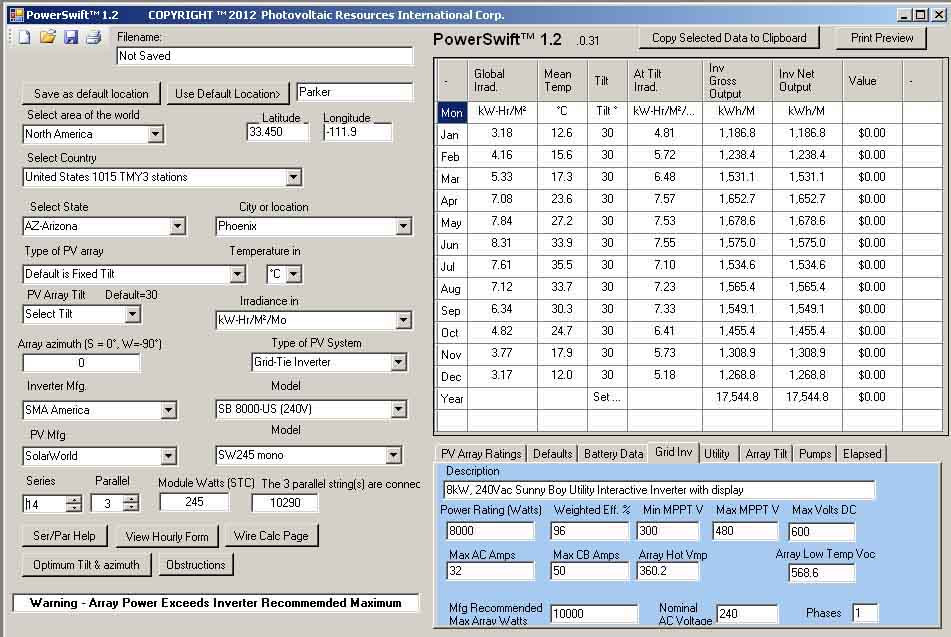951x637 pixels.
Task: Click the Phases input field
Action: point(865,613)
